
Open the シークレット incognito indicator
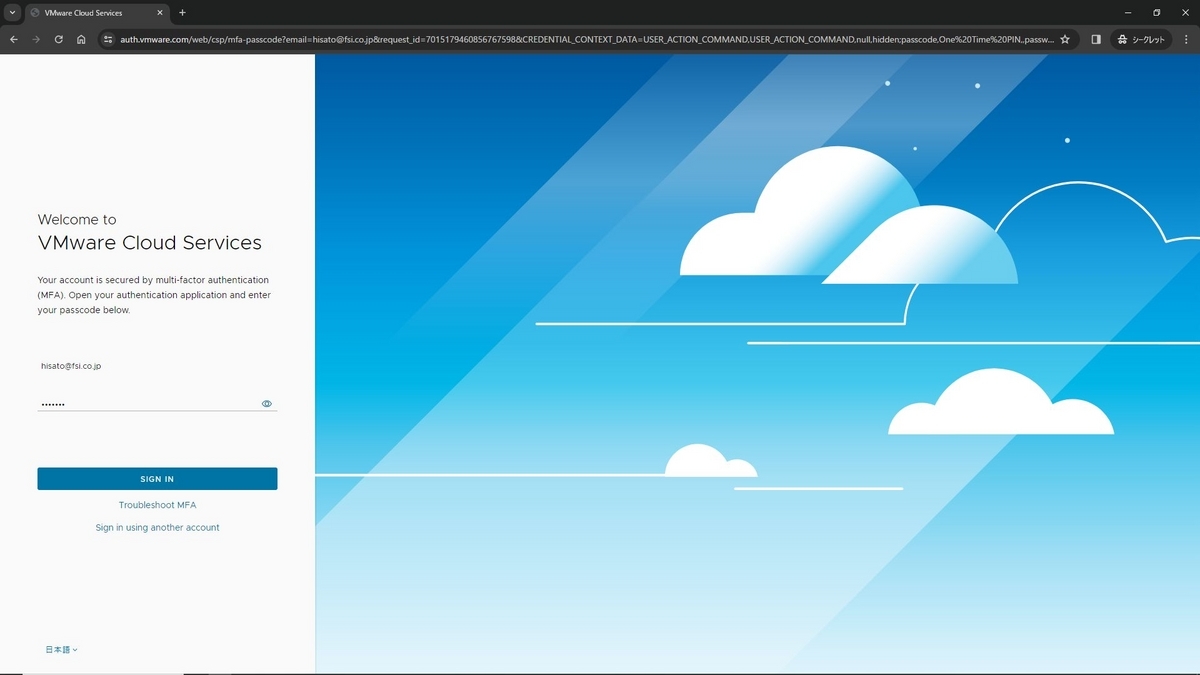click(x=1141, y=39)
